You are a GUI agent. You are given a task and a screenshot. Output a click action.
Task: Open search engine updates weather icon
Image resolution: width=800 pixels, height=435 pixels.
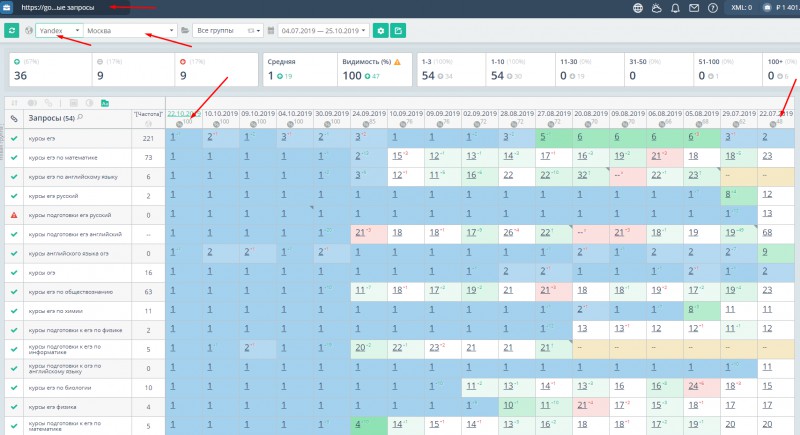(657, 8)
